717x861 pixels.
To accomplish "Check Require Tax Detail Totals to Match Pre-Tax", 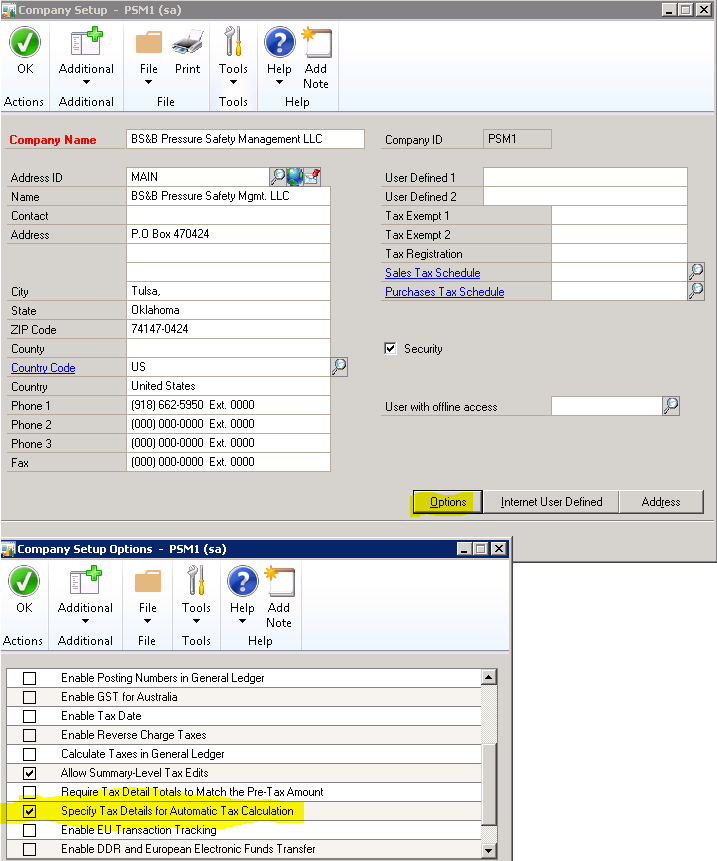I will pyautogui.click(x=30, y=792).
